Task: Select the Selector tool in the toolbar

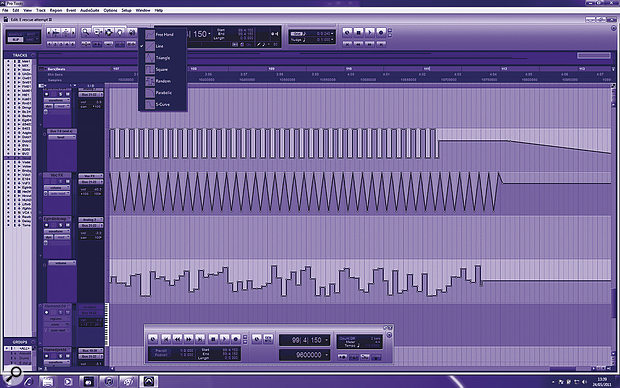Action: [108, 32]
